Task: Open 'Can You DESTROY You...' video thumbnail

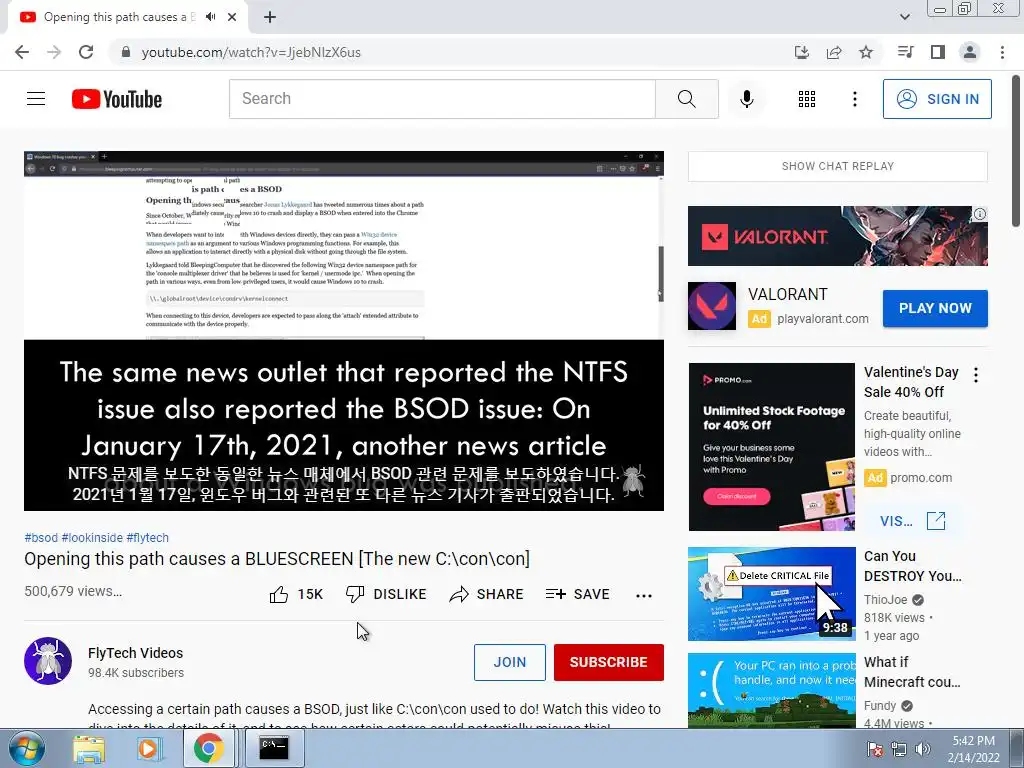Action: tap(771, 594)
